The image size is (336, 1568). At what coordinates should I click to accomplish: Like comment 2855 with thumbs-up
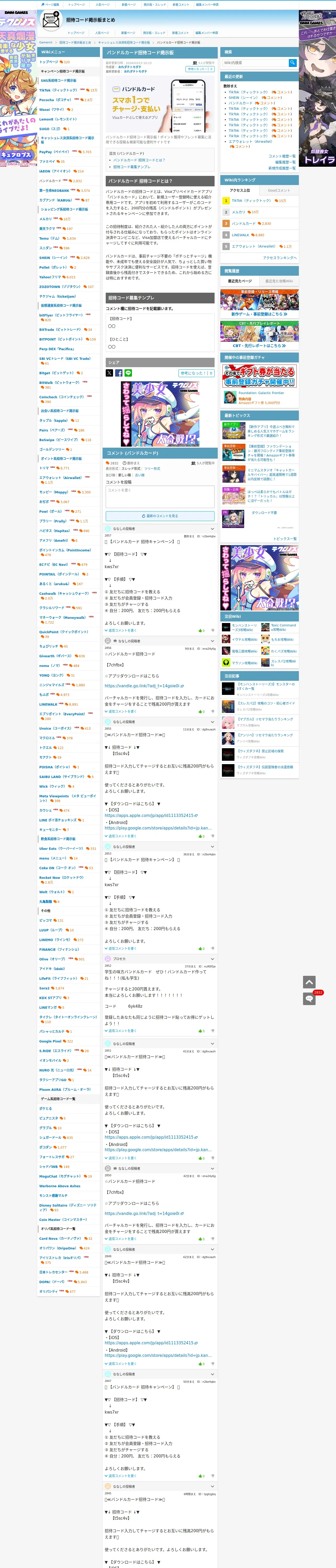(201, 836)
